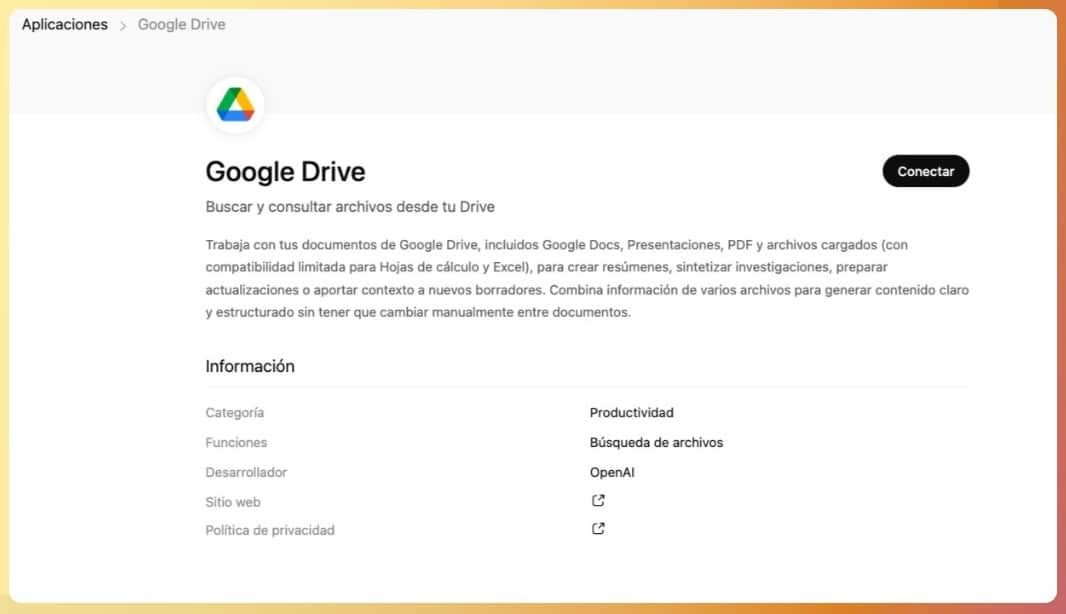Click the Productividad category value

631,412
